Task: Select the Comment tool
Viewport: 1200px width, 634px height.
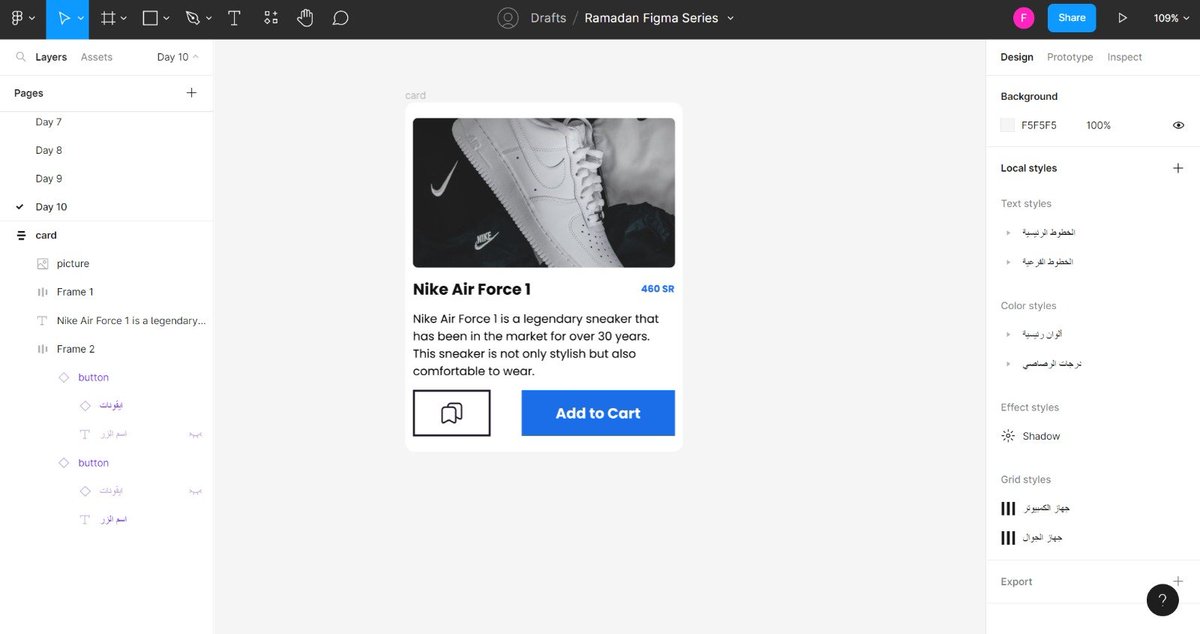Action: coord(341,18)
